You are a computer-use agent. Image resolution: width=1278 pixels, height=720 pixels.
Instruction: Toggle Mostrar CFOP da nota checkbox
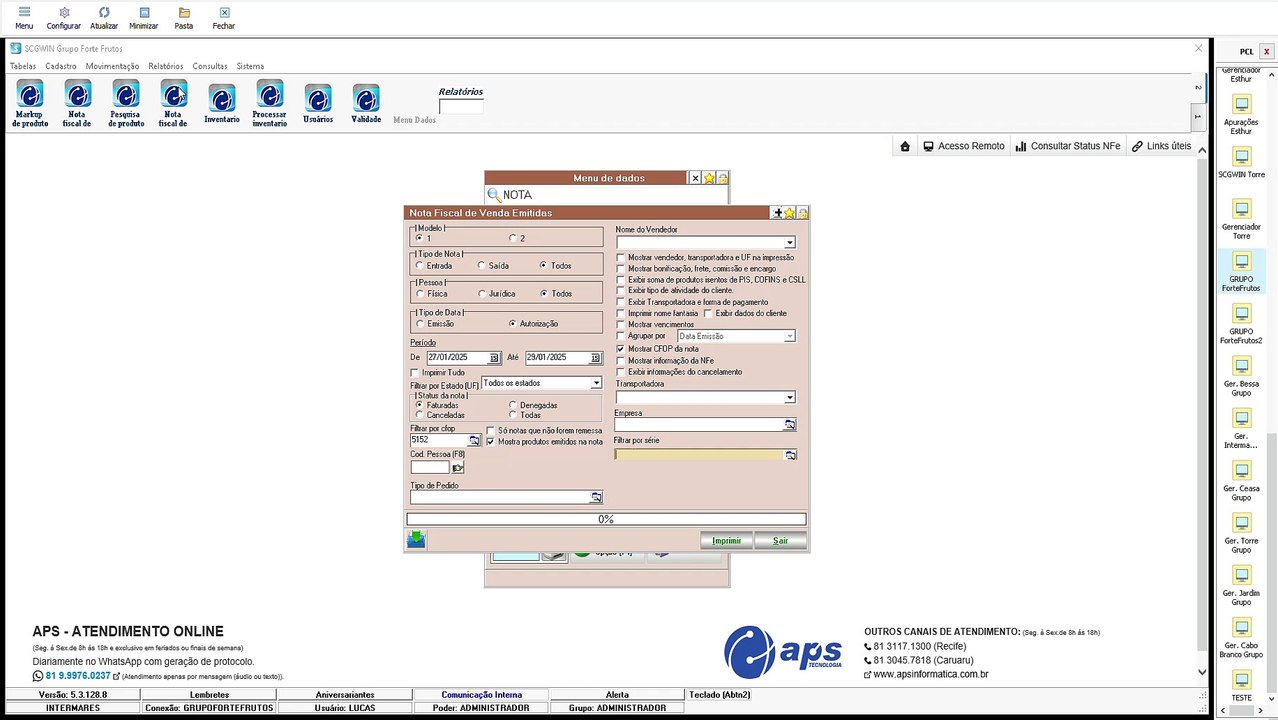620,349
